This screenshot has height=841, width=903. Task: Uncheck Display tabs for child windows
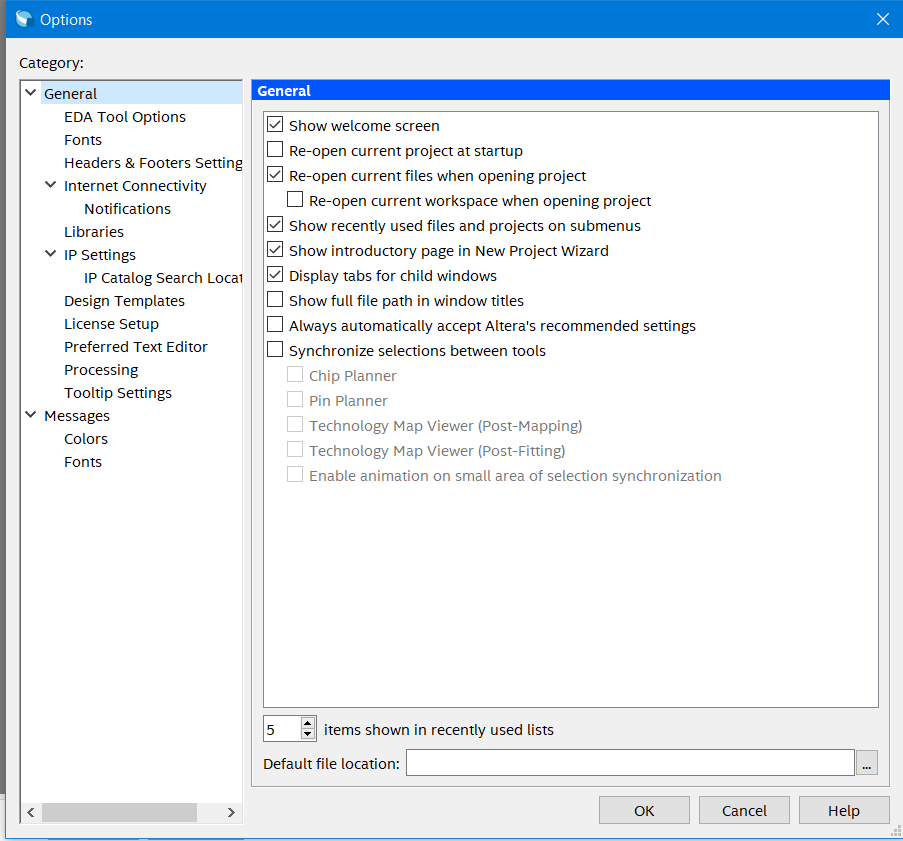pos(275,275)
